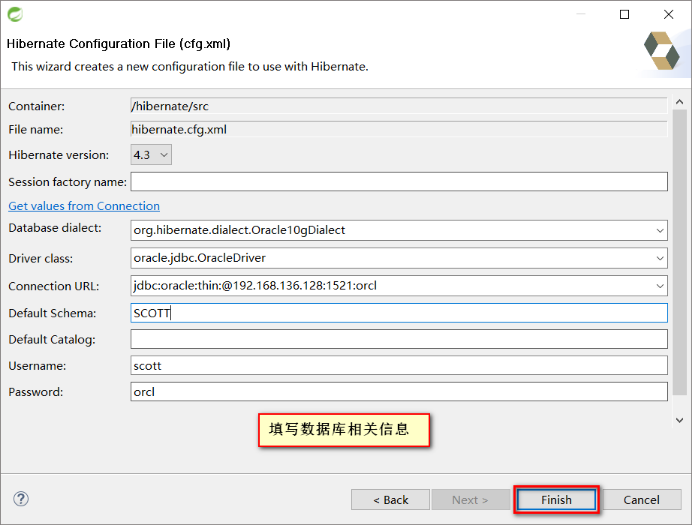The image size is (692, 526).
Task: Click the File name field hibernate.cfg.xml
Action: coord(399,129)
